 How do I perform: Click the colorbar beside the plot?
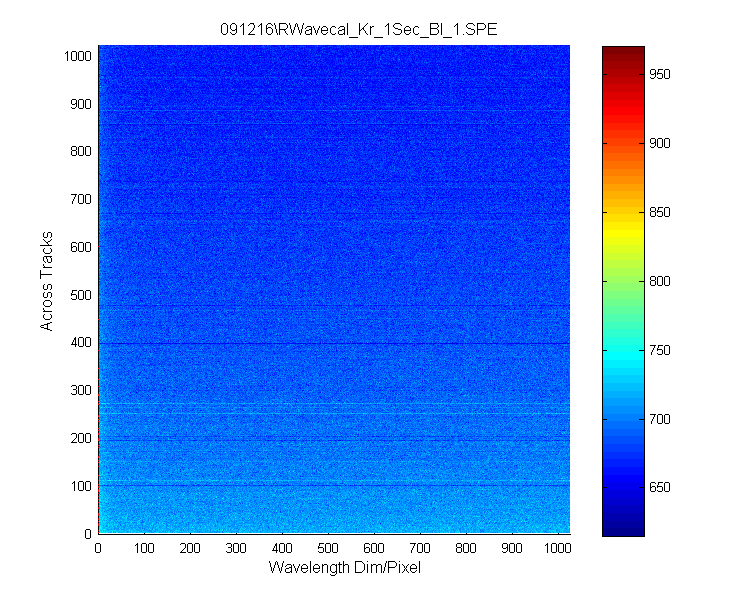click(x=623, y=291)
